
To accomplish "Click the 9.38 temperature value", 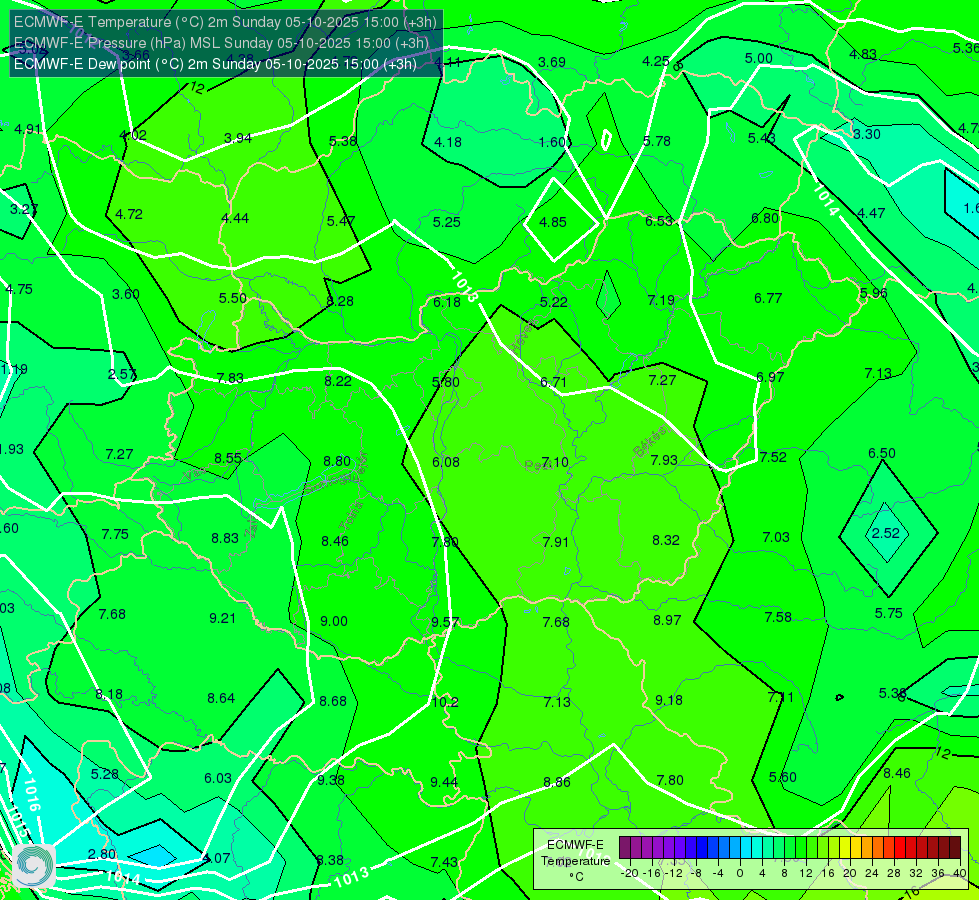I will 330,779.
